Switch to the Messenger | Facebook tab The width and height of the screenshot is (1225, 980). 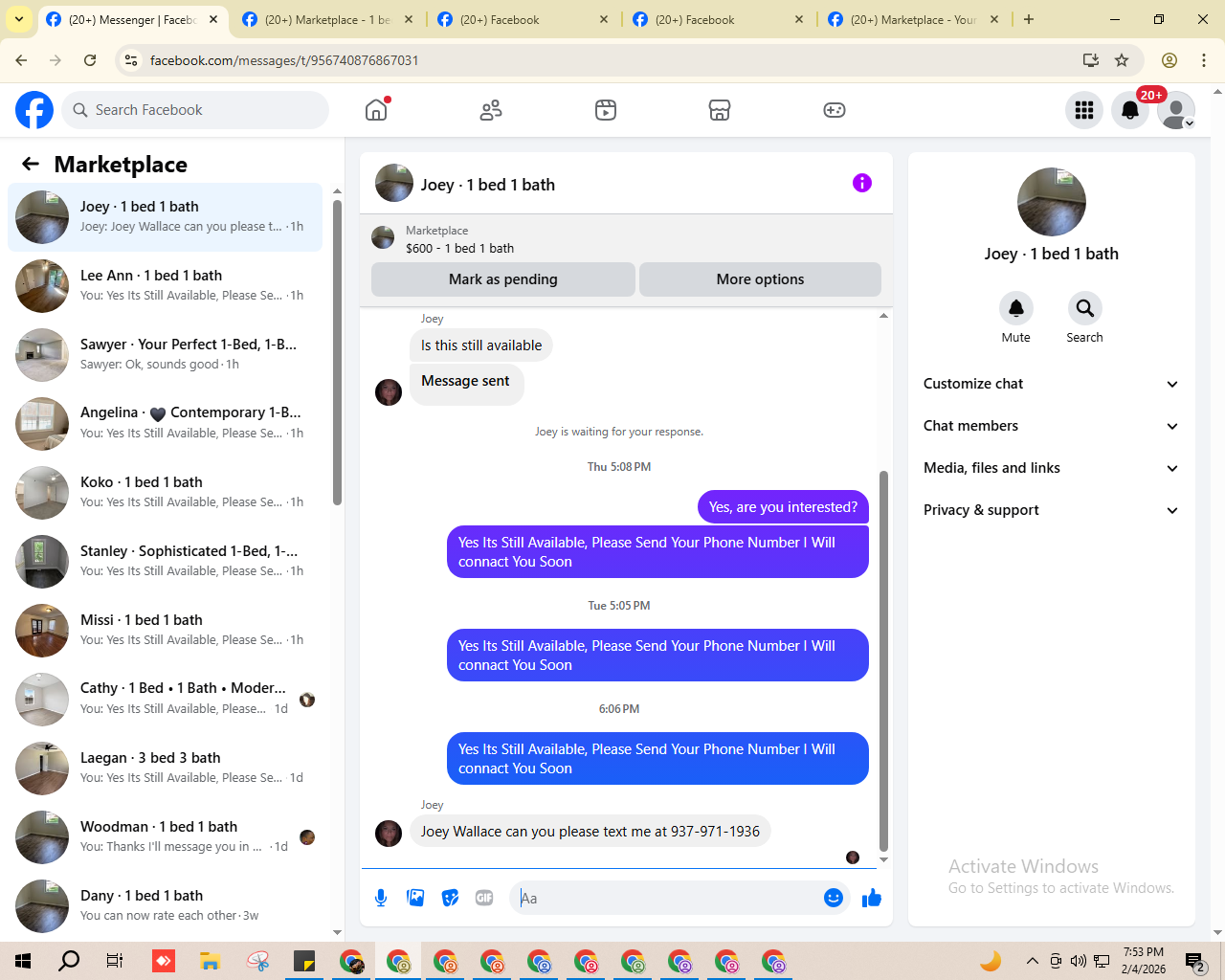point(132,19)
